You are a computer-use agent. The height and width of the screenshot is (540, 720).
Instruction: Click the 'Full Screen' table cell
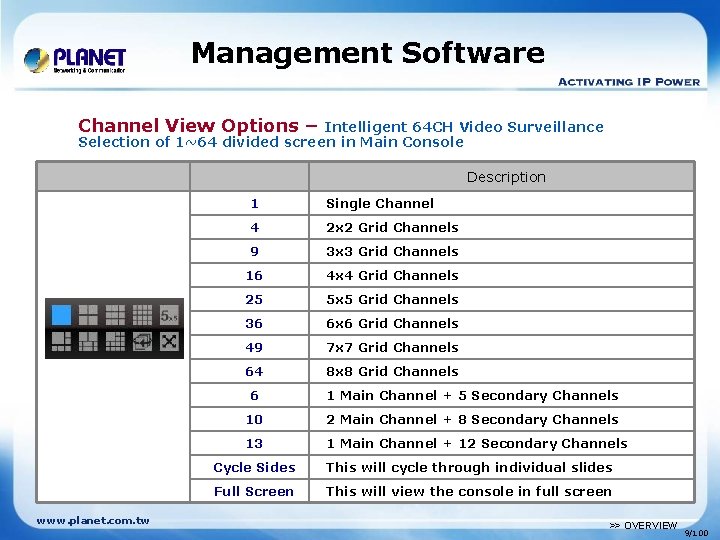pos(249,491)
